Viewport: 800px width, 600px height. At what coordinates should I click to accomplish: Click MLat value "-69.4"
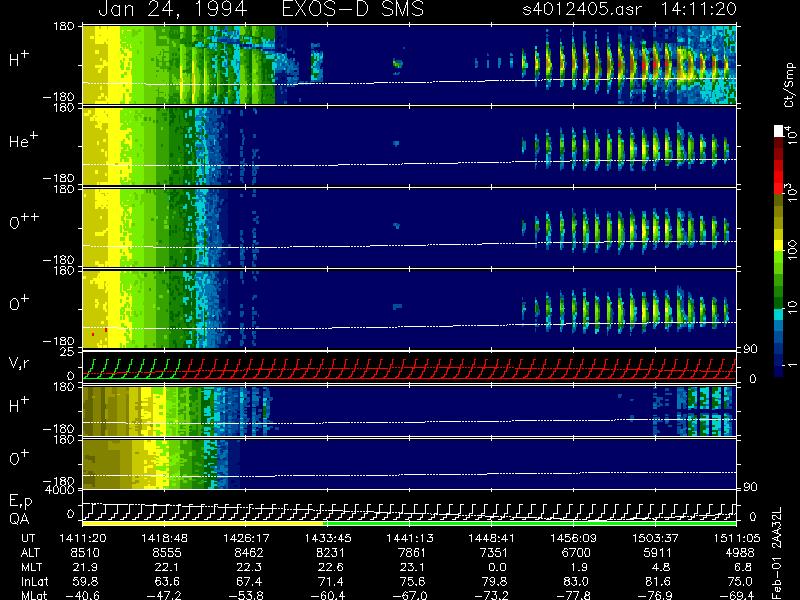coord(737,595)
